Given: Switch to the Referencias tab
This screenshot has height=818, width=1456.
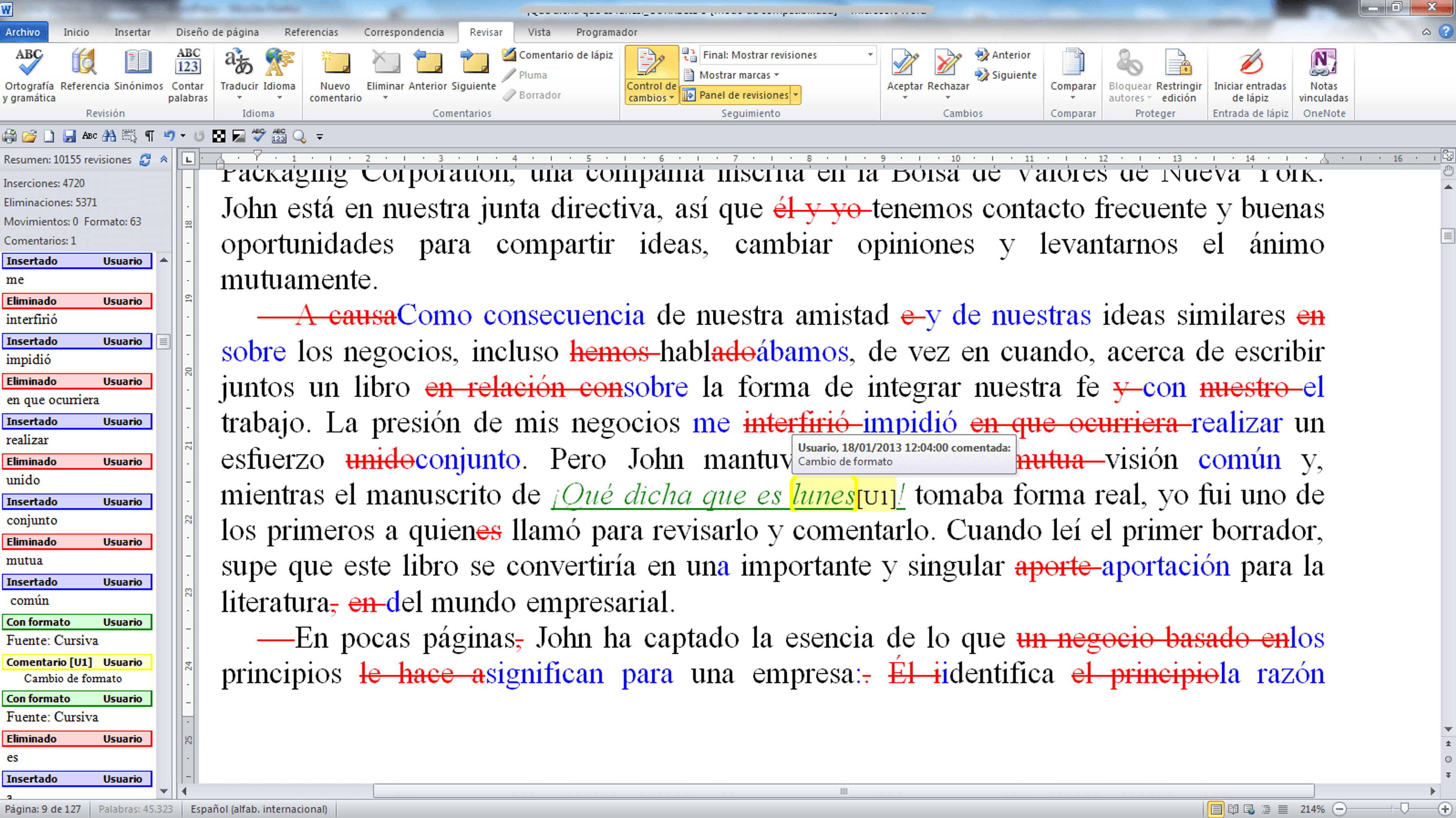Looking at the screenshot, I should point(311,32).
